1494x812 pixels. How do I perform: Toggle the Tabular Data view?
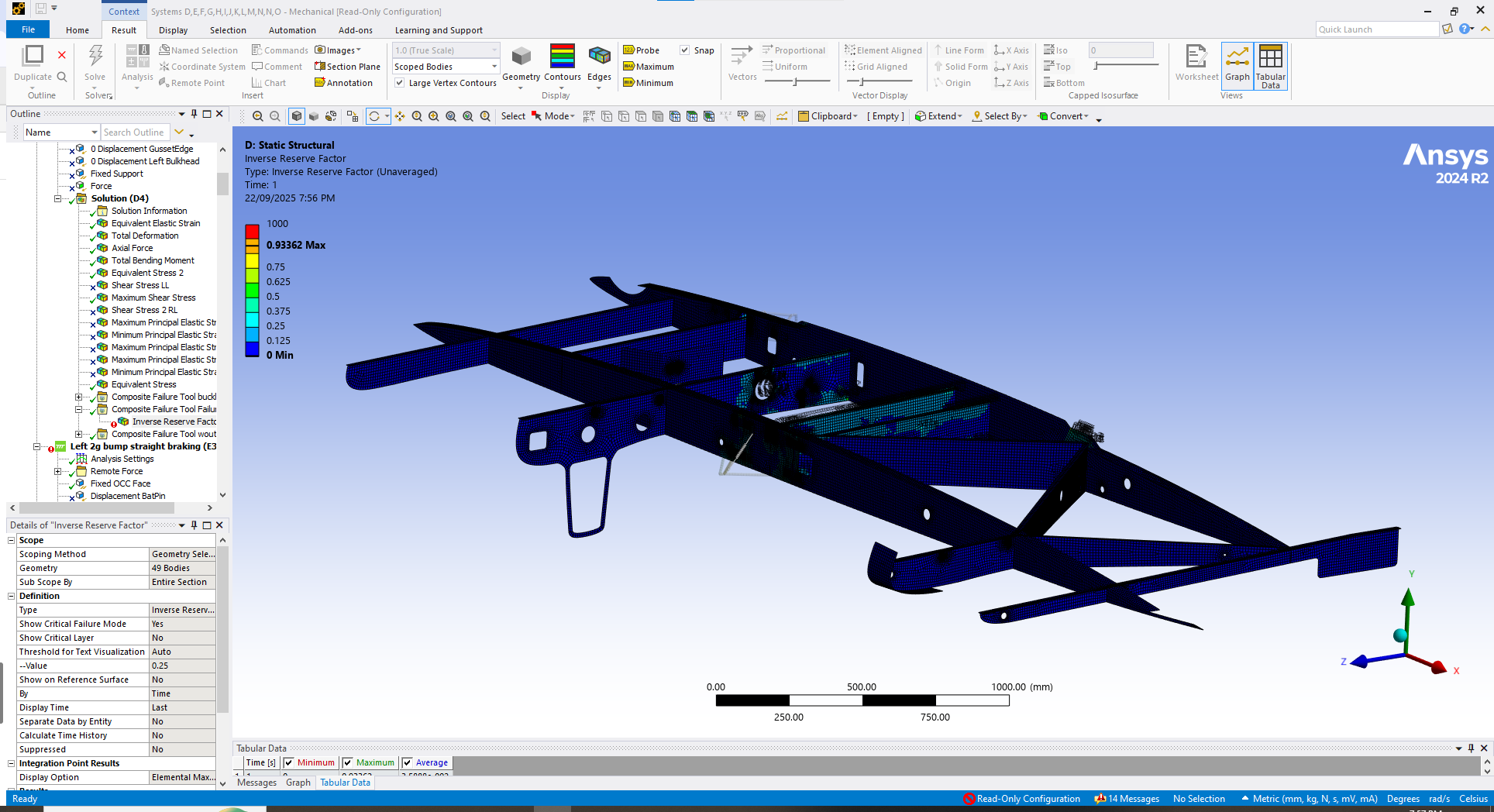click(x=1270, y=62)
